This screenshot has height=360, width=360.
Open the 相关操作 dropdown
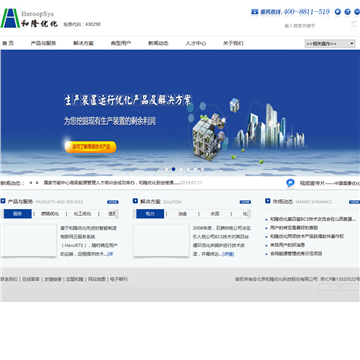330,44
